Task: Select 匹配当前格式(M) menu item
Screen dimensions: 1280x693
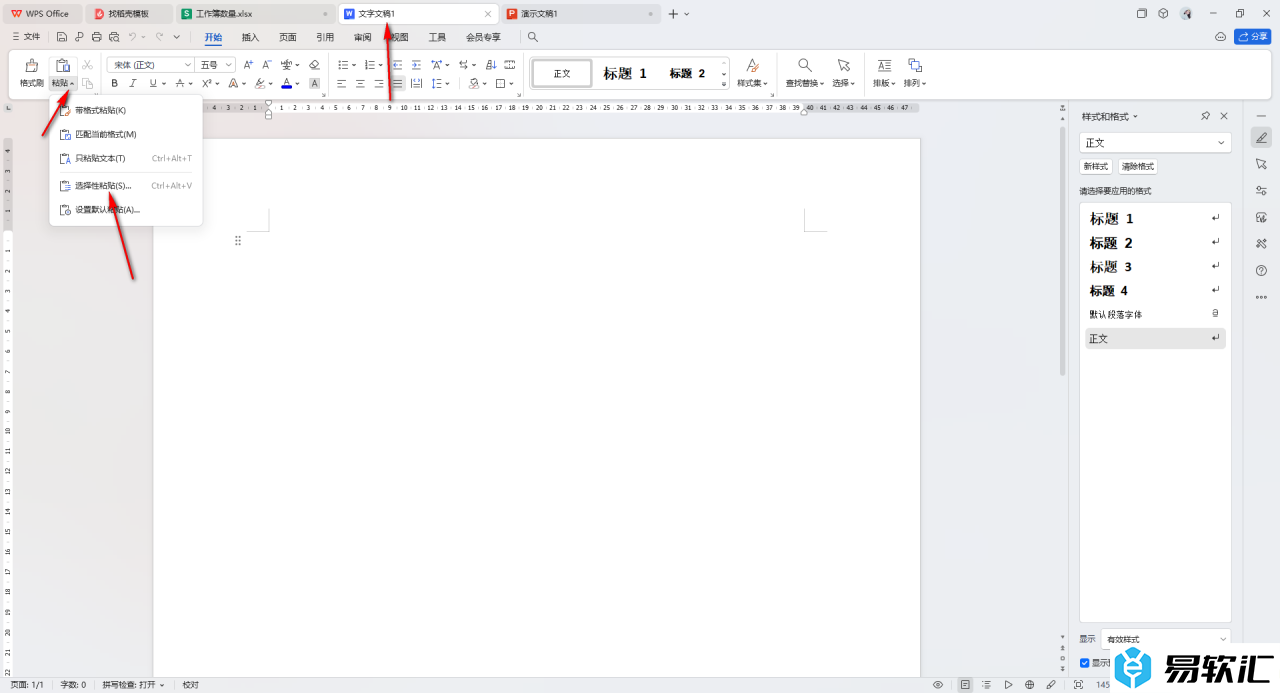Action: [126, 134]
